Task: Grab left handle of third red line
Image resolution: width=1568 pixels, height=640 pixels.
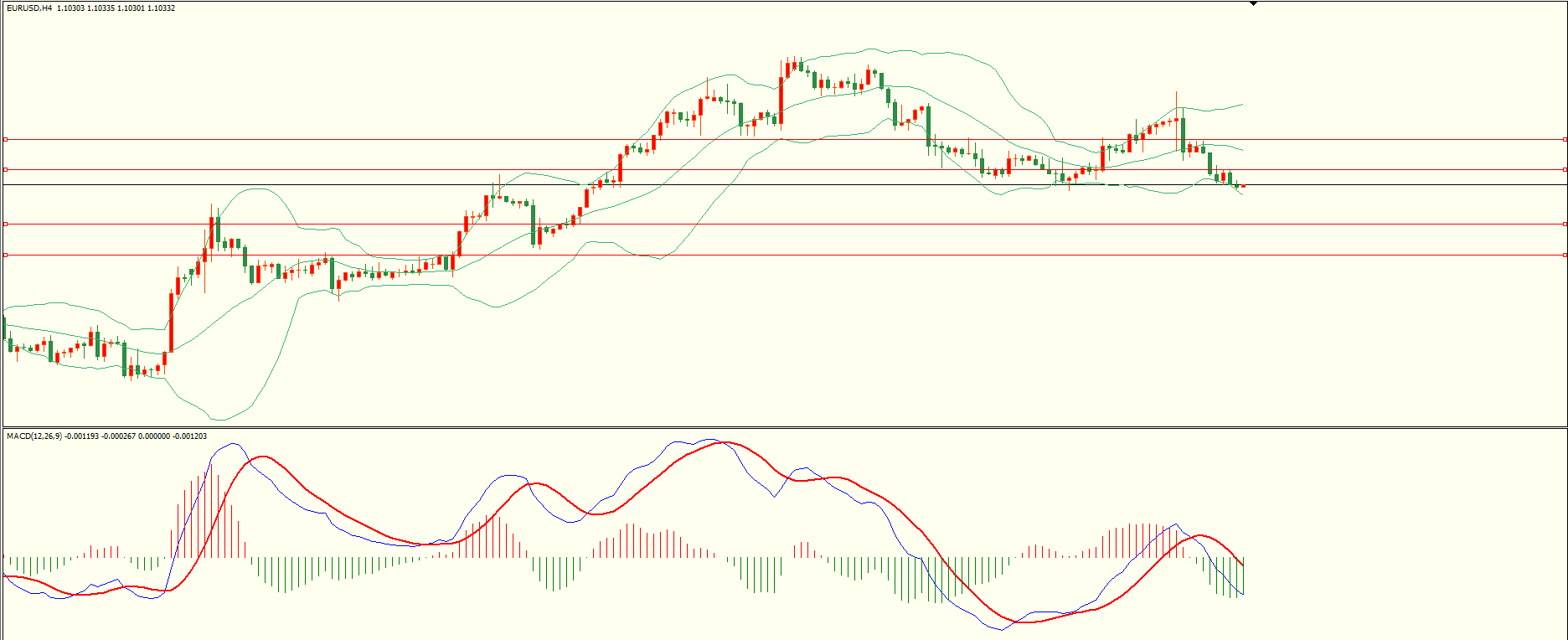Action: point(5,225)
